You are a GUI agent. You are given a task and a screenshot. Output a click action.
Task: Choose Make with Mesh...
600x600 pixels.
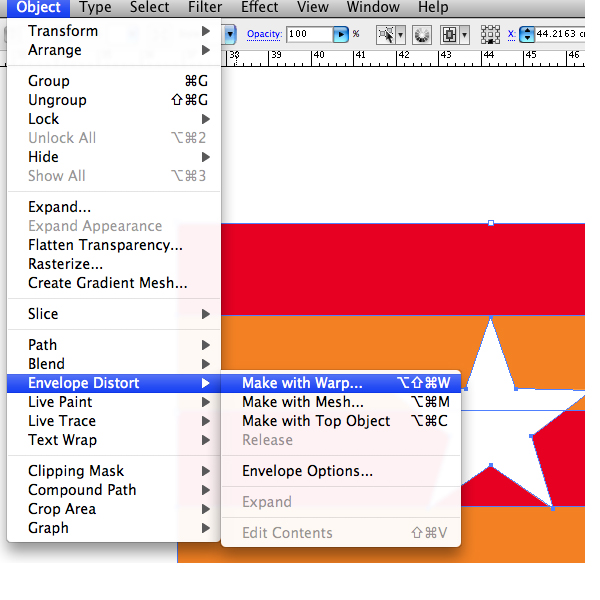(341, 402)
